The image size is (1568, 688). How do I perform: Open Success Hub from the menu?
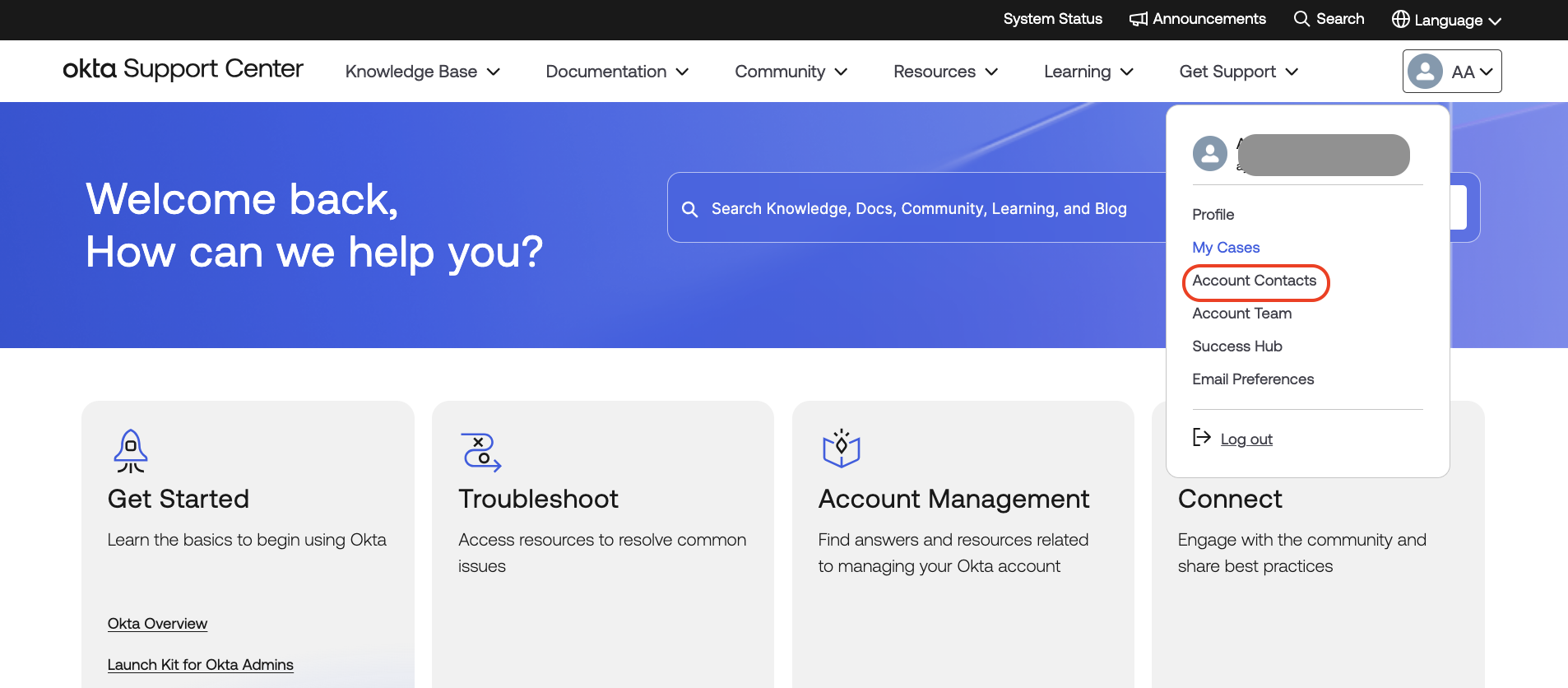click(1237, 346)
